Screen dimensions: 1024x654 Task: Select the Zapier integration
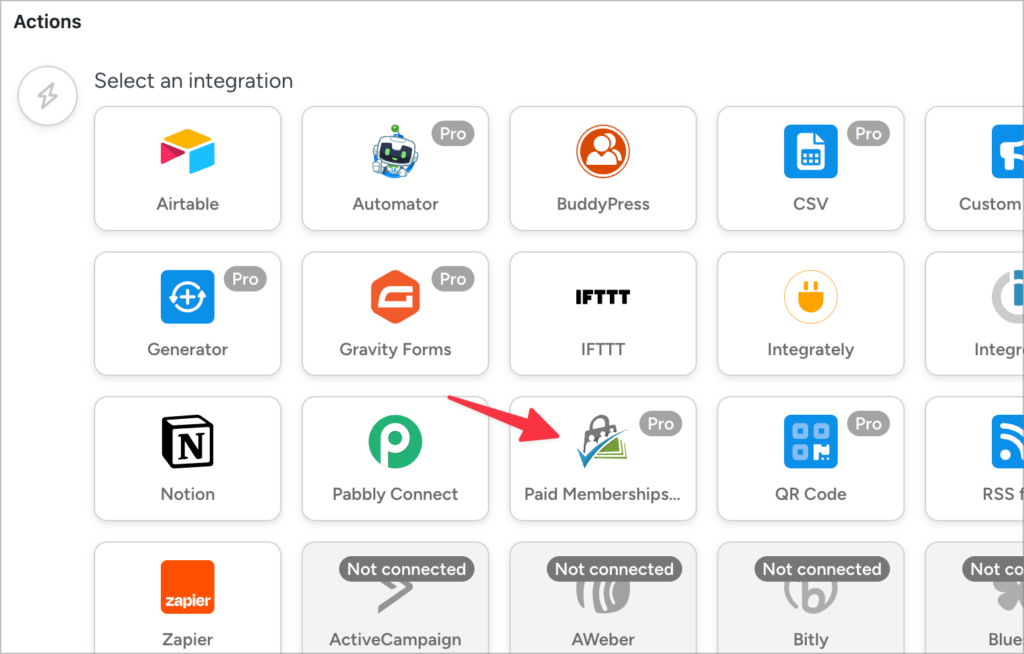[x=187, y=598]
